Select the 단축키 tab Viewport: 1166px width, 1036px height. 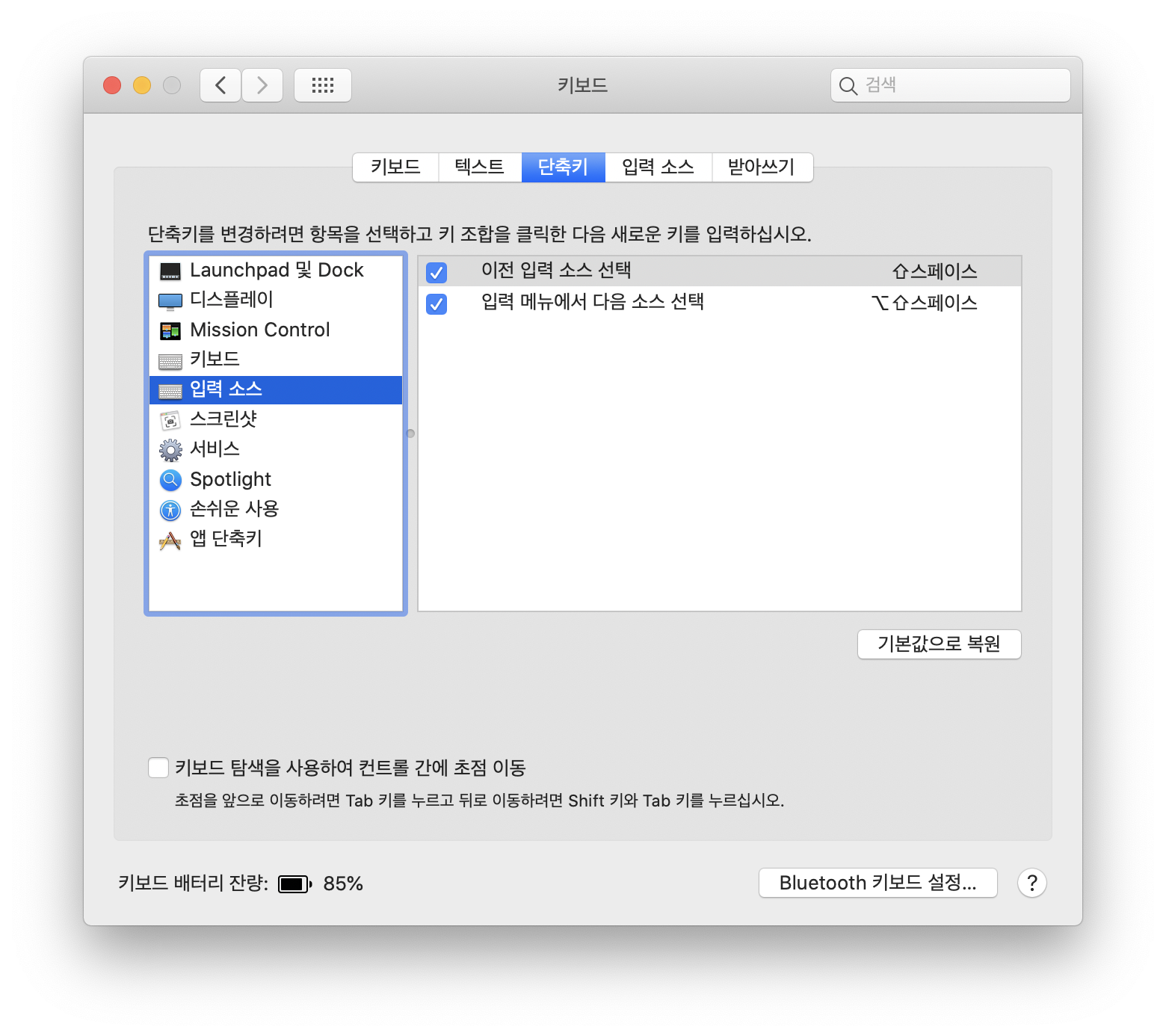564,167
